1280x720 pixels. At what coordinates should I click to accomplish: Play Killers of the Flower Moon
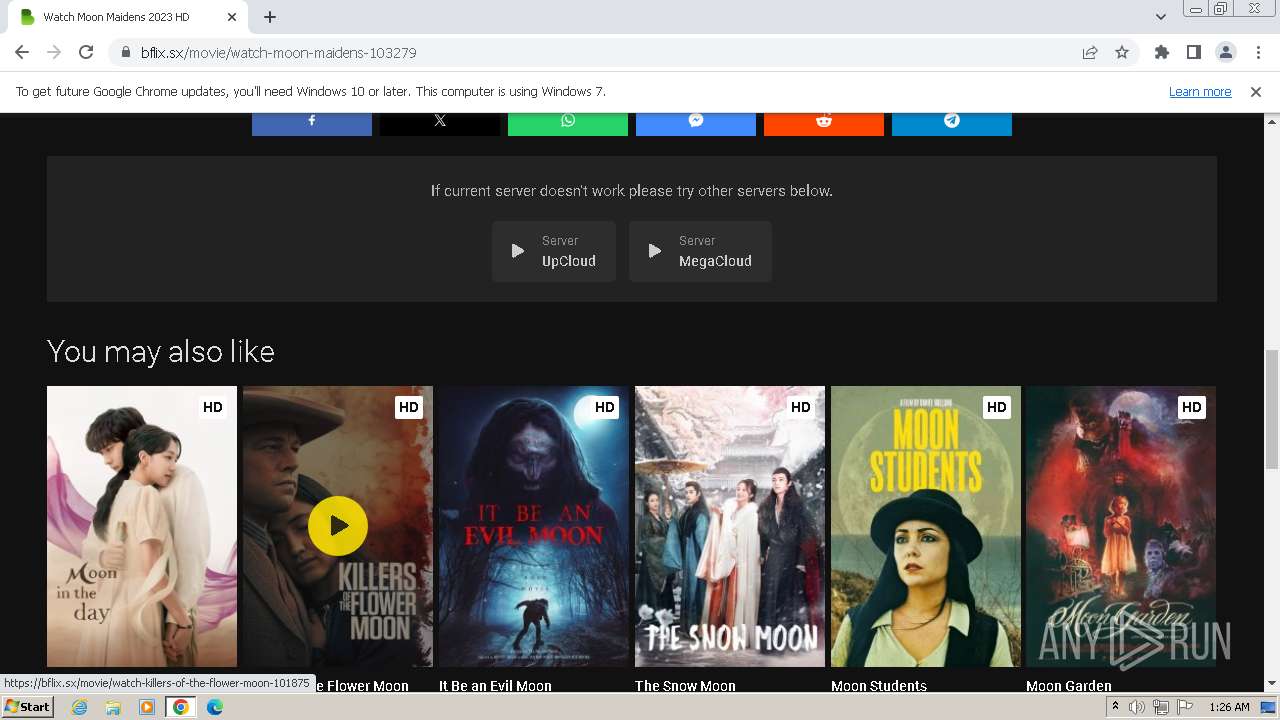coord(338,526)
